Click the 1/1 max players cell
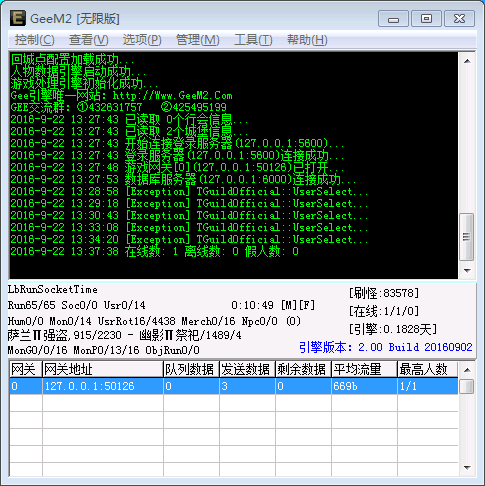485x486 pixels. (428, 386)
